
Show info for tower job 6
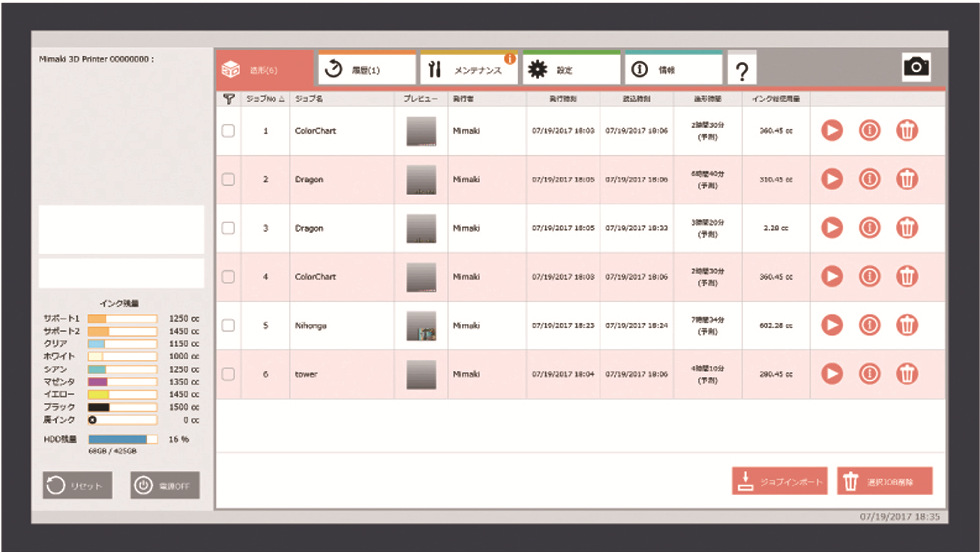[869, 374]
